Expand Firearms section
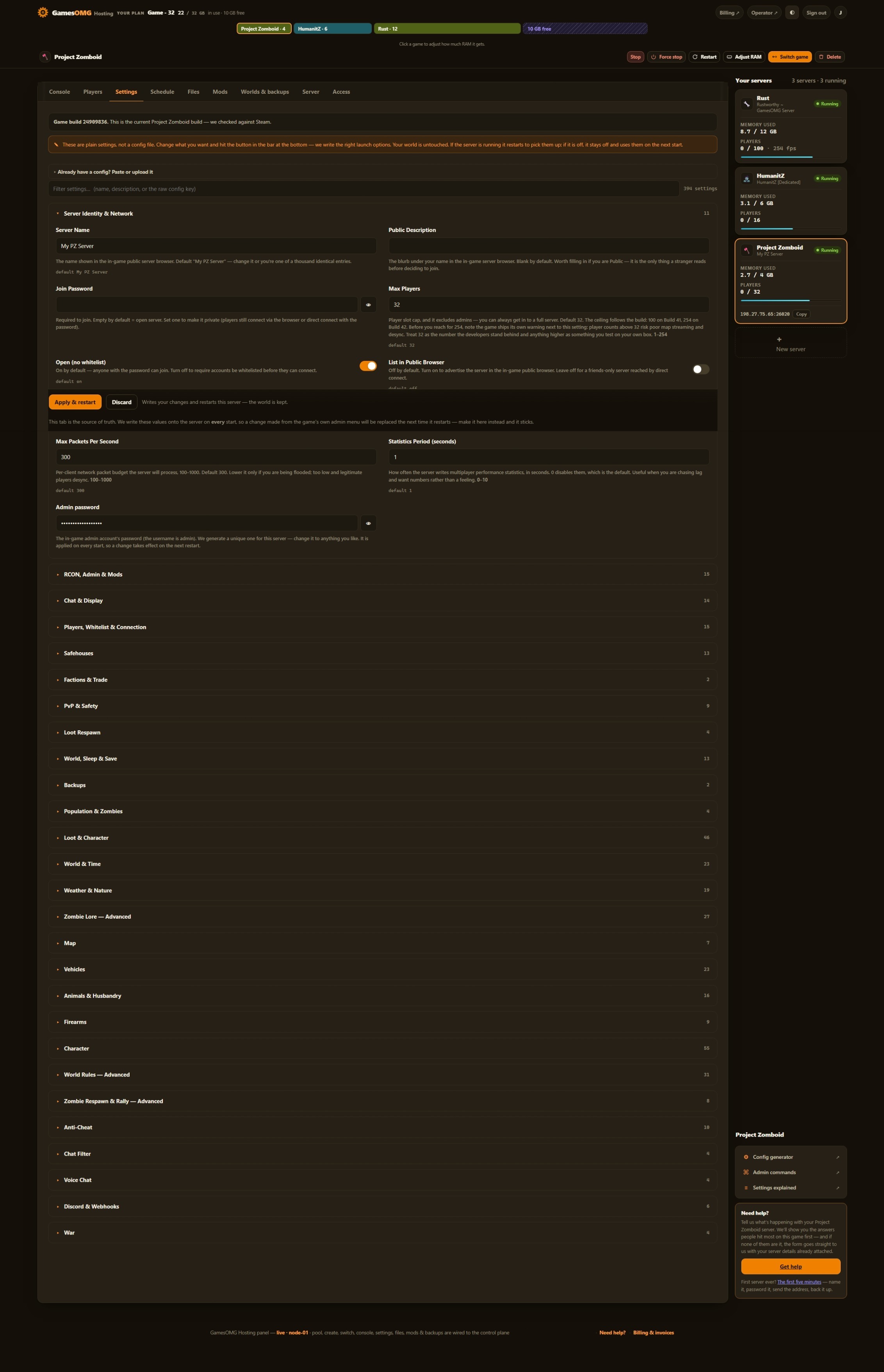This screenshot has height=1372, width=884. point(382,1022)
